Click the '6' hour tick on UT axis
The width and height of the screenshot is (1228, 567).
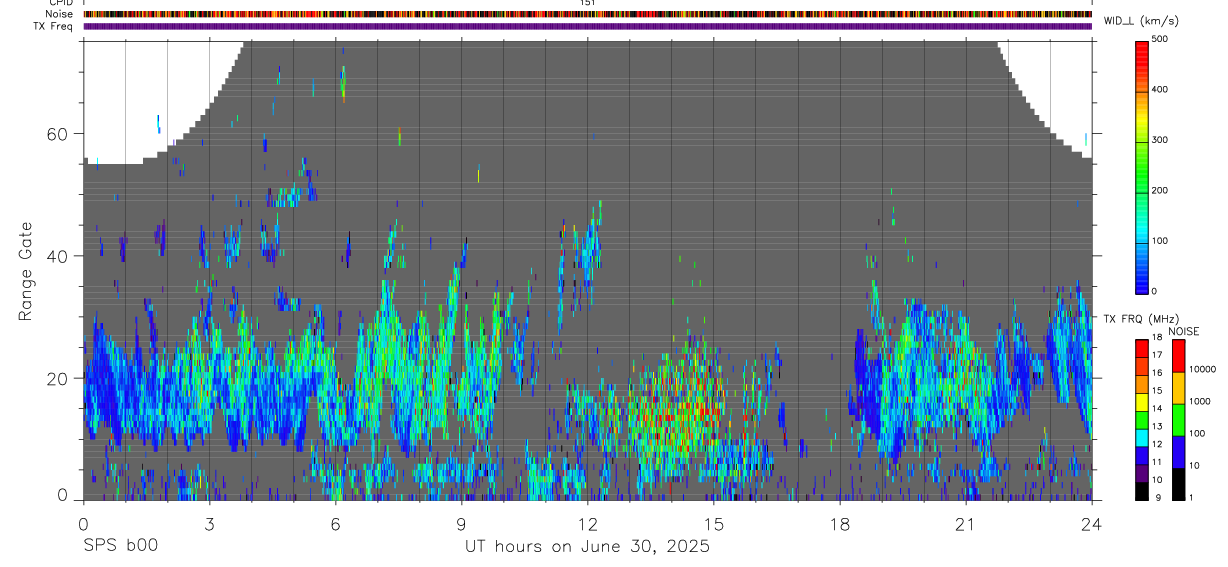335,523
